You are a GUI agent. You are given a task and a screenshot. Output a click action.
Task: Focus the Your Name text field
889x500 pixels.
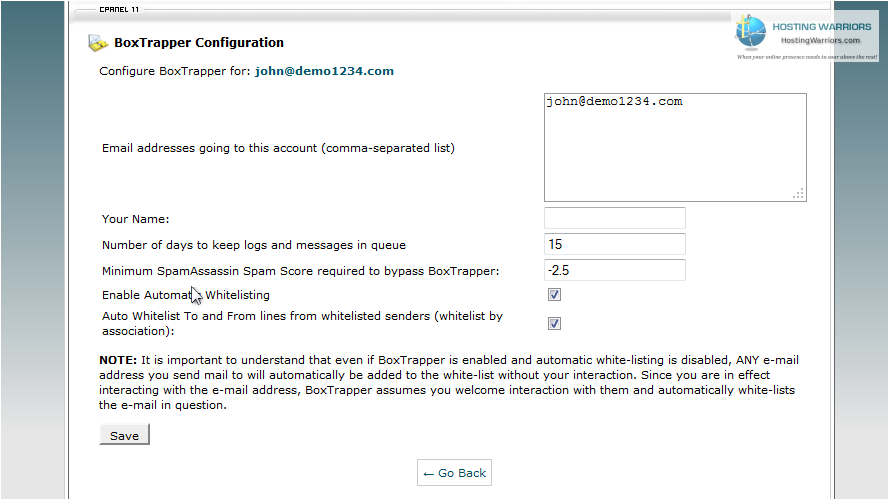615,218
